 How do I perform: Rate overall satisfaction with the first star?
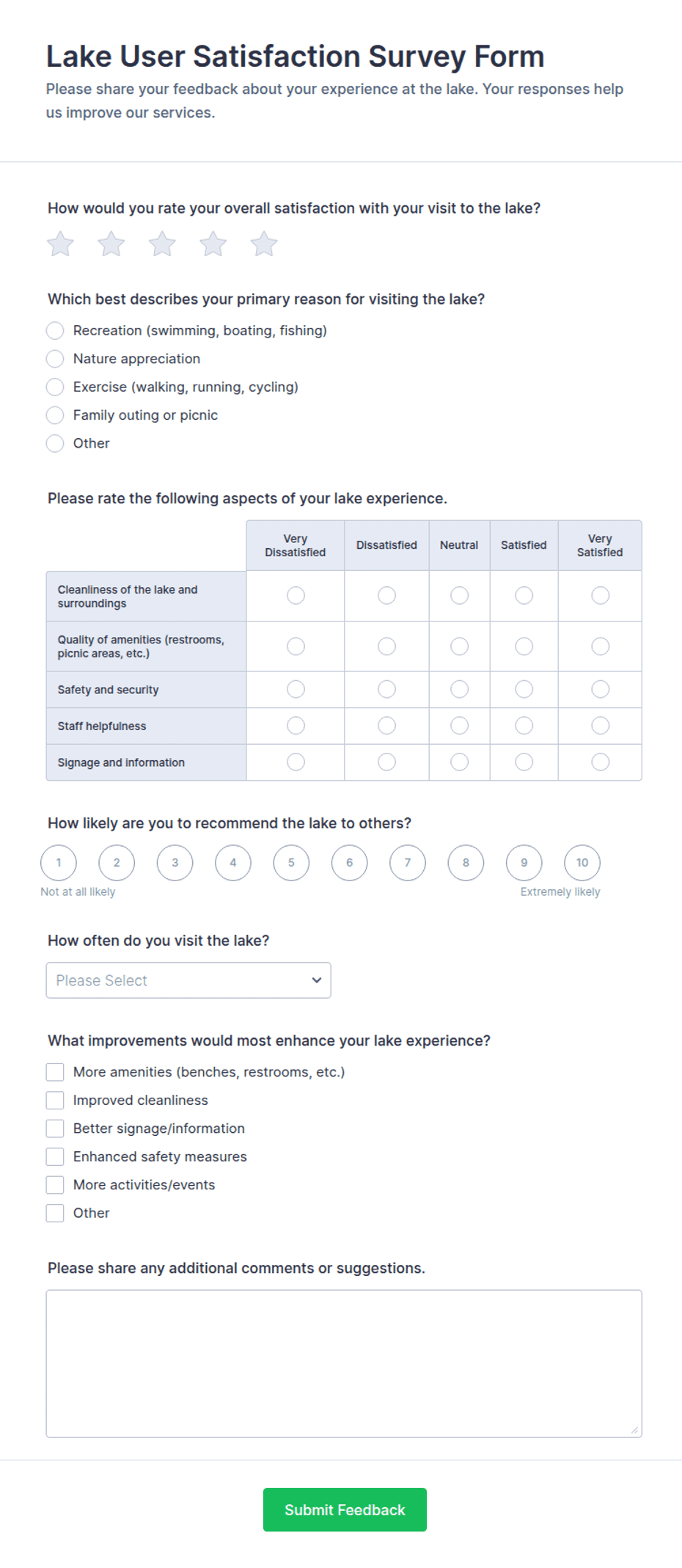pyautogui.click(x=61, y=244)
